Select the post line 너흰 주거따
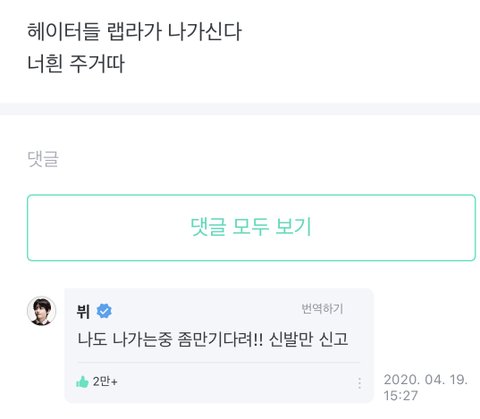Image resolution: width=480 pixels, height=419 pixels. pos(76,63)
